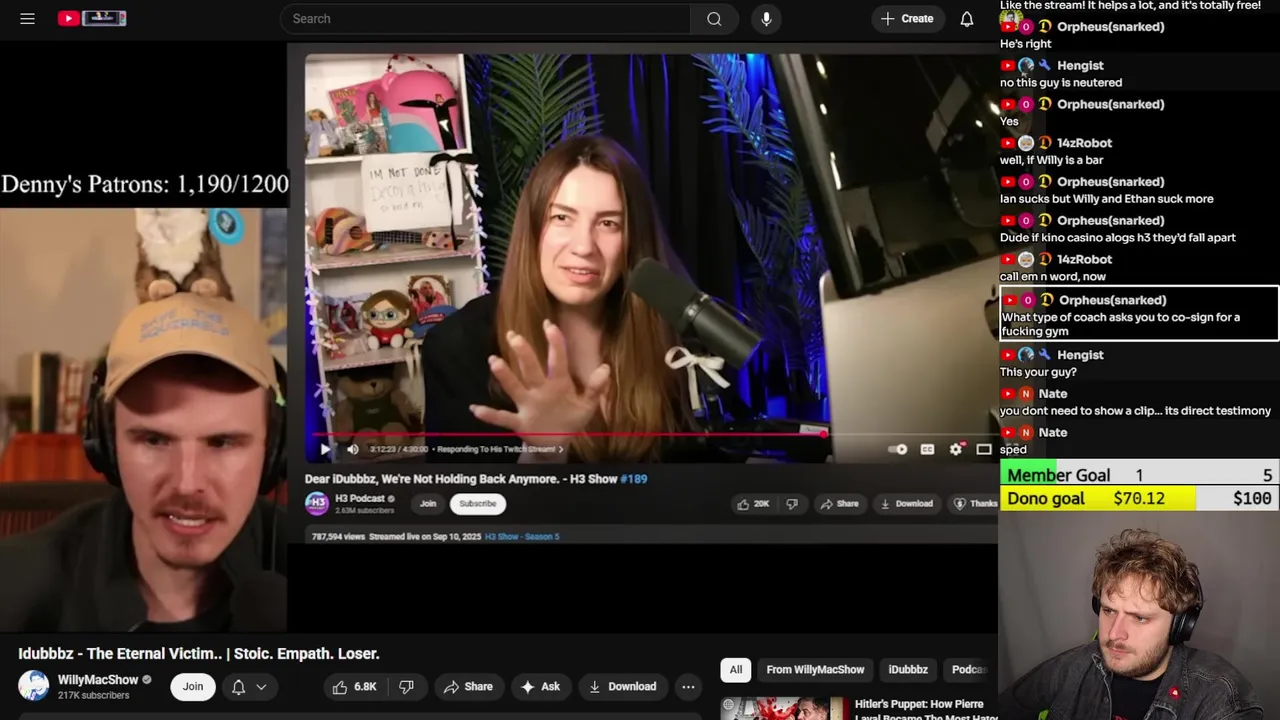Open the Create menu
1280x720 pixels.
pyautogui.click(x=908, y=19)
